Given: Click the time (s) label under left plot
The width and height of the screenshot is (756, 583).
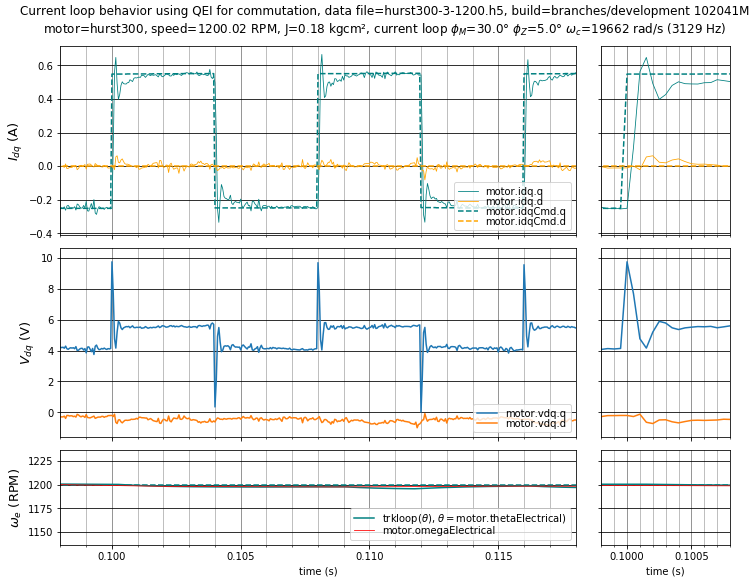Looking at the screenshot, I should 318,571.
